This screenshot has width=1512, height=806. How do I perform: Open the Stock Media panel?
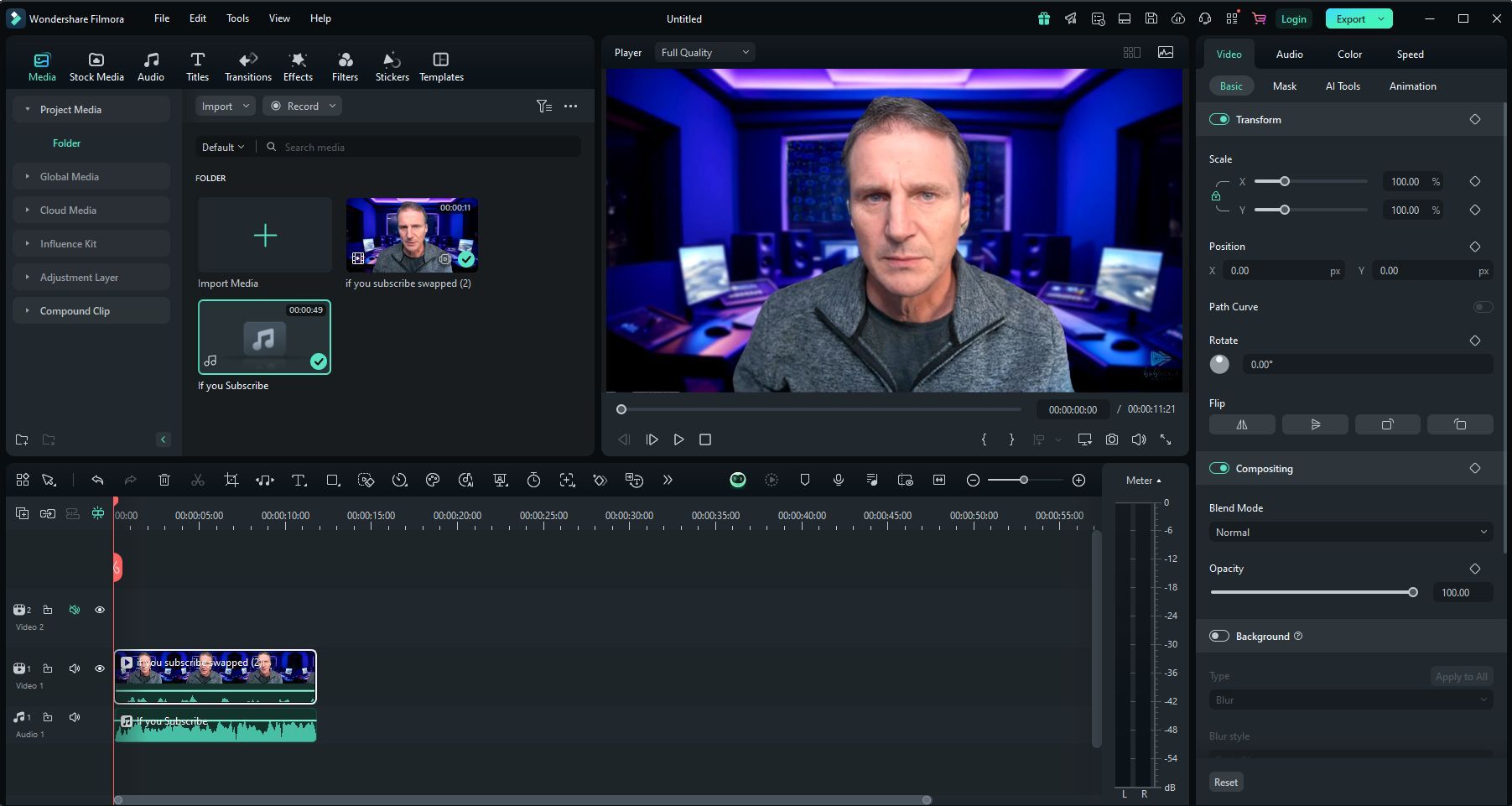tap(96, 67)
